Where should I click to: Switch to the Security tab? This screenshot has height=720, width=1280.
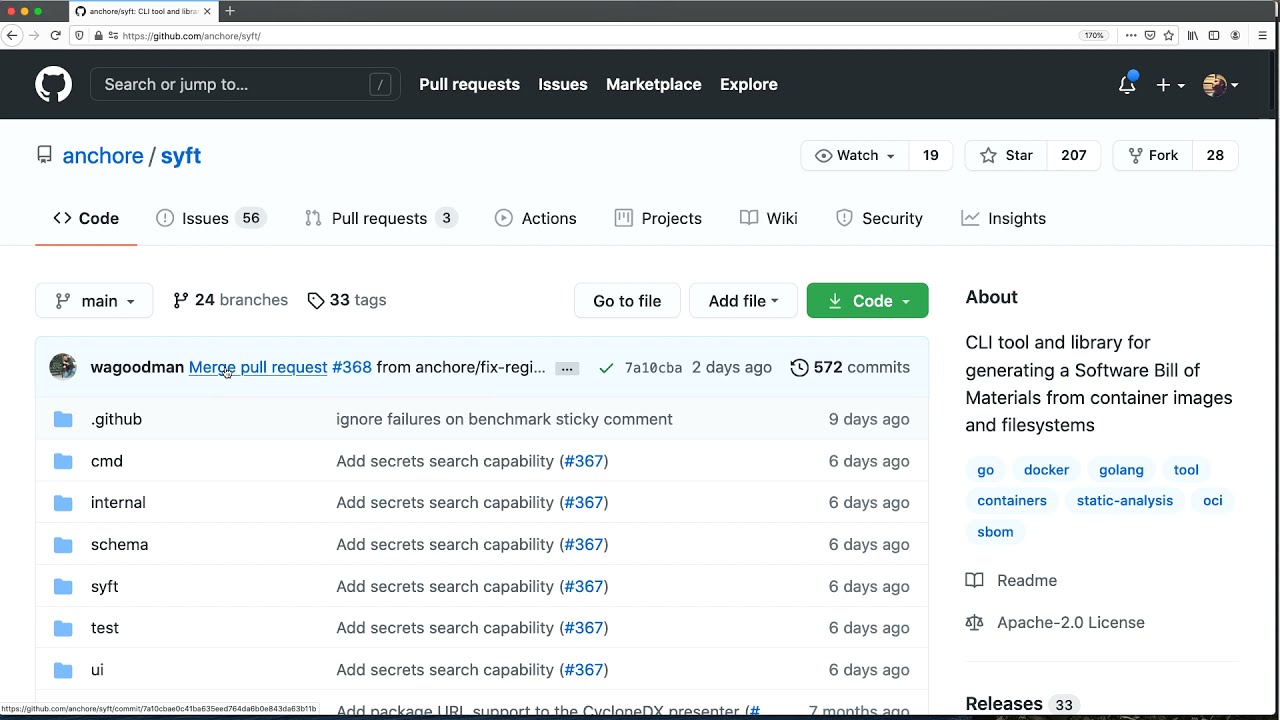(879, 218)
